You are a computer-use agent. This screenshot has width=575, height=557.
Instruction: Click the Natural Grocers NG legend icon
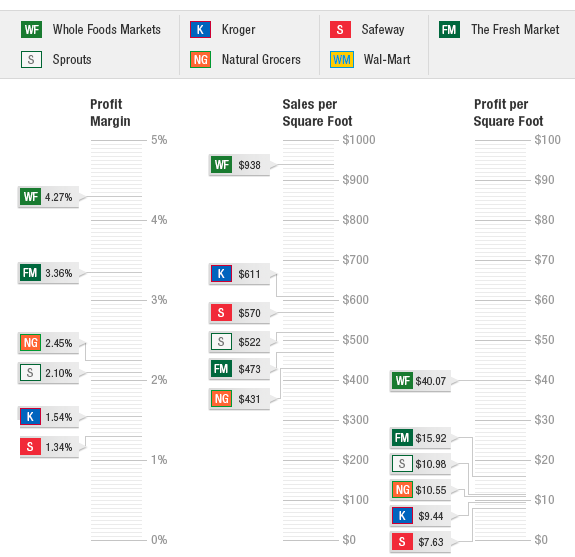[200, 59]
